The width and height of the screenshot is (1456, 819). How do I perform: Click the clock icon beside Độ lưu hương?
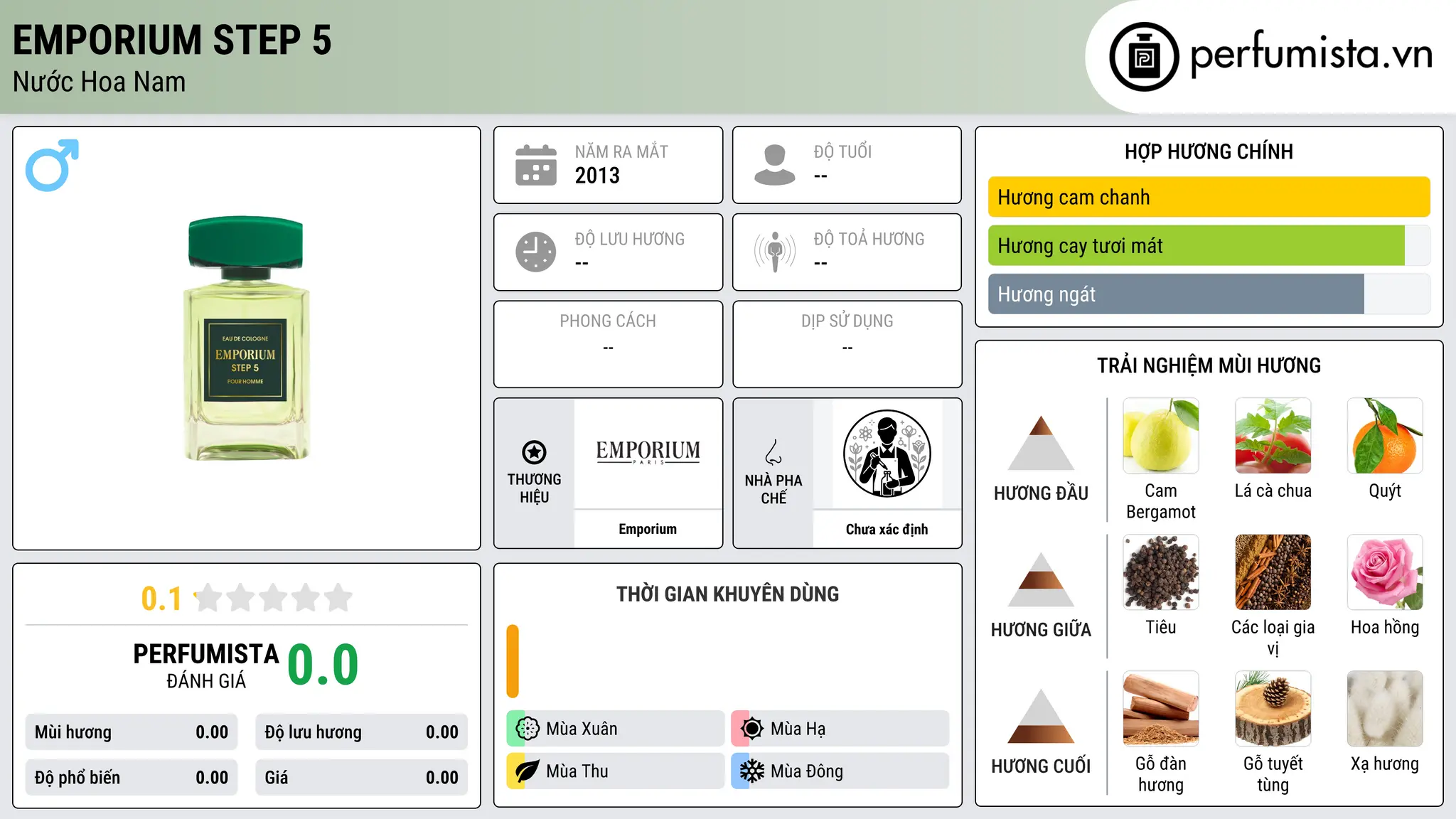pos(536,252)
